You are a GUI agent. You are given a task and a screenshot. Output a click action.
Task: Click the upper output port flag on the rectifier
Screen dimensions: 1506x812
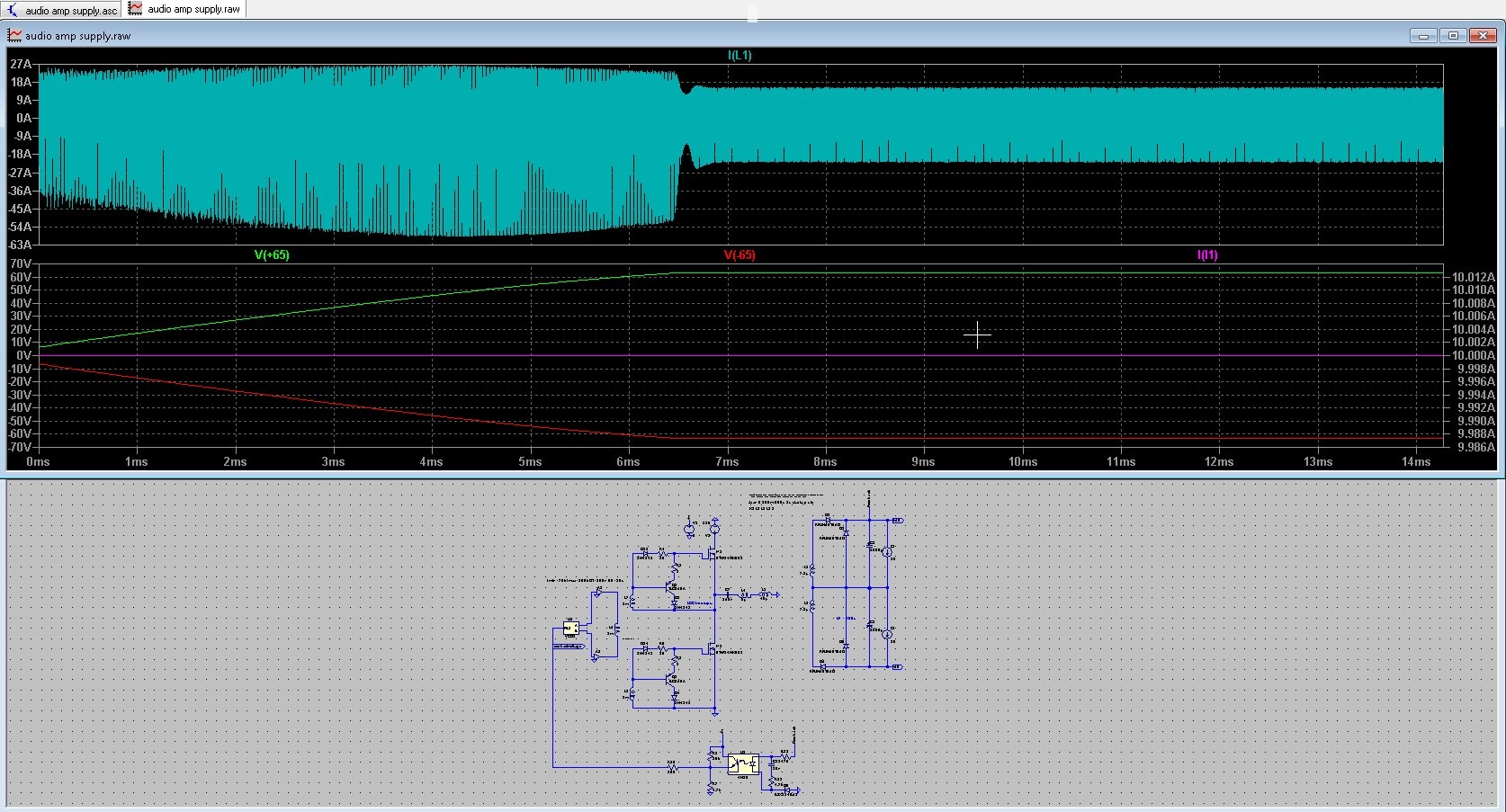coord(898,521)
